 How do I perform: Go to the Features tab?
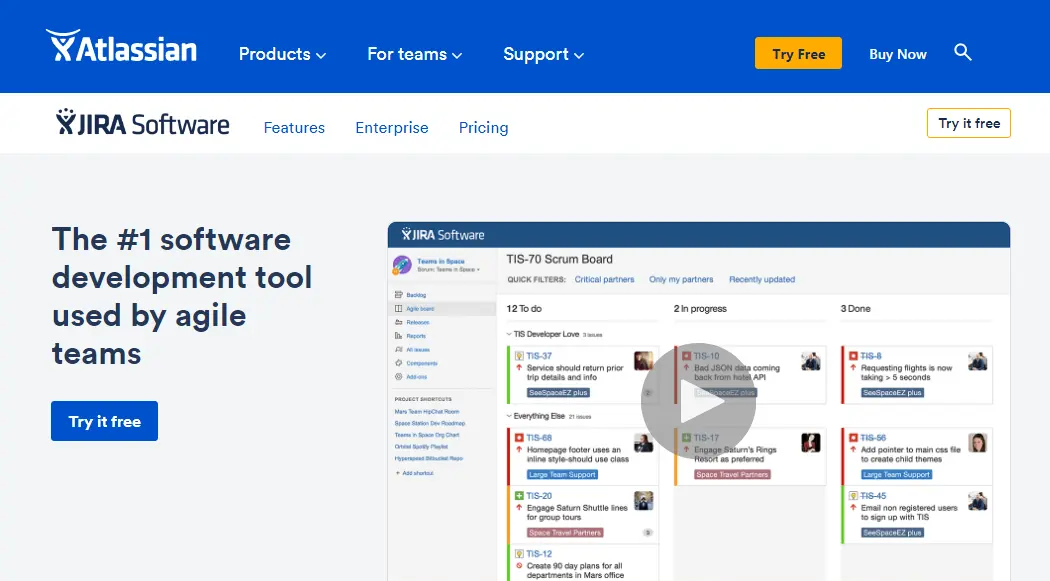[294, 127]
